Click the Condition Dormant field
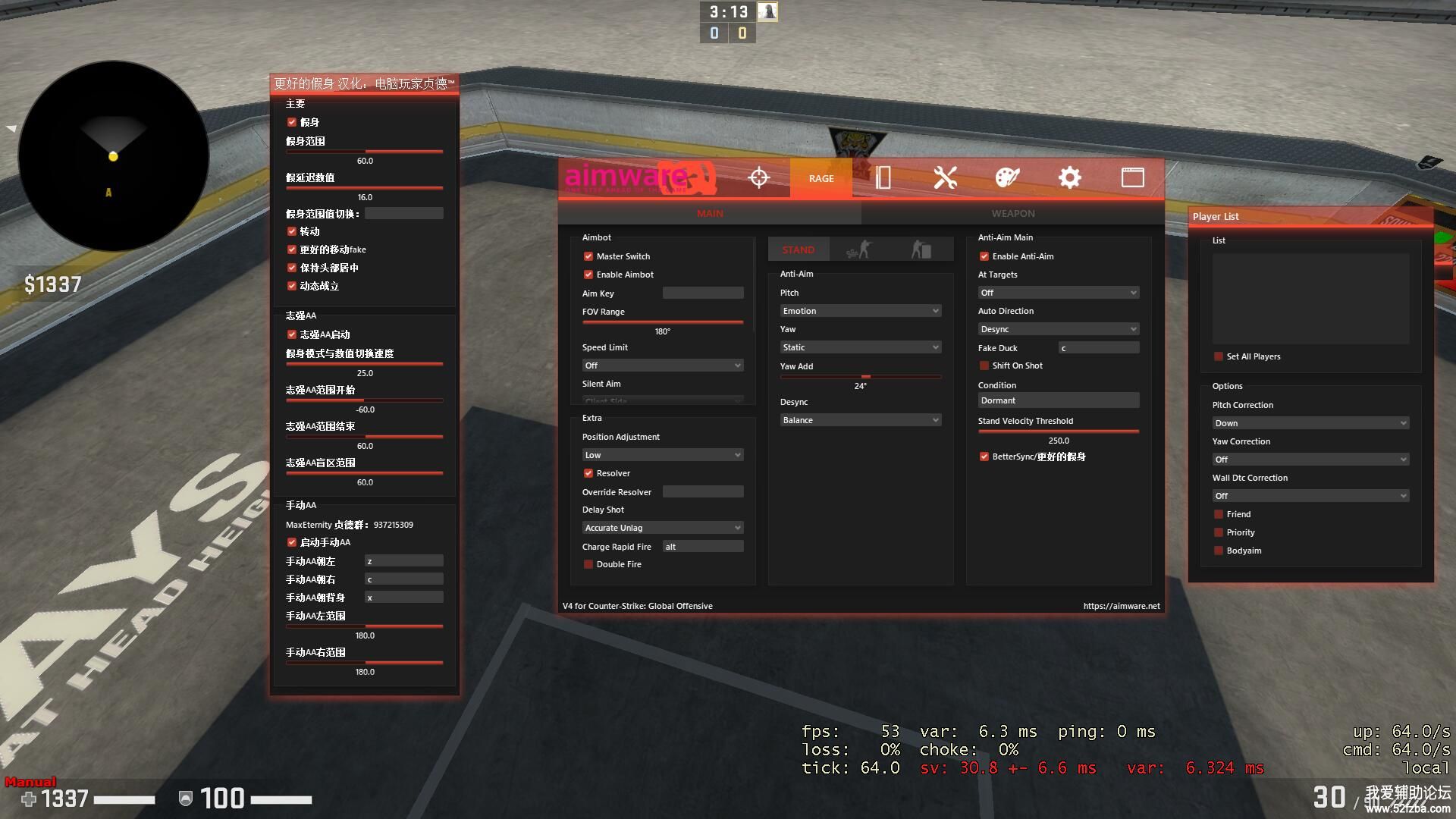The image size is (1456, 819). point(1059,400)
